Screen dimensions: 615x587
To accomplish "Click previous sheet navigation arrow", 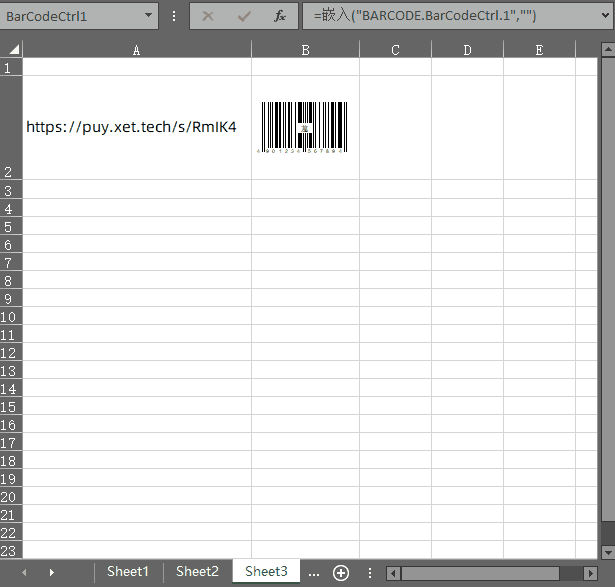I will point(24,572).
